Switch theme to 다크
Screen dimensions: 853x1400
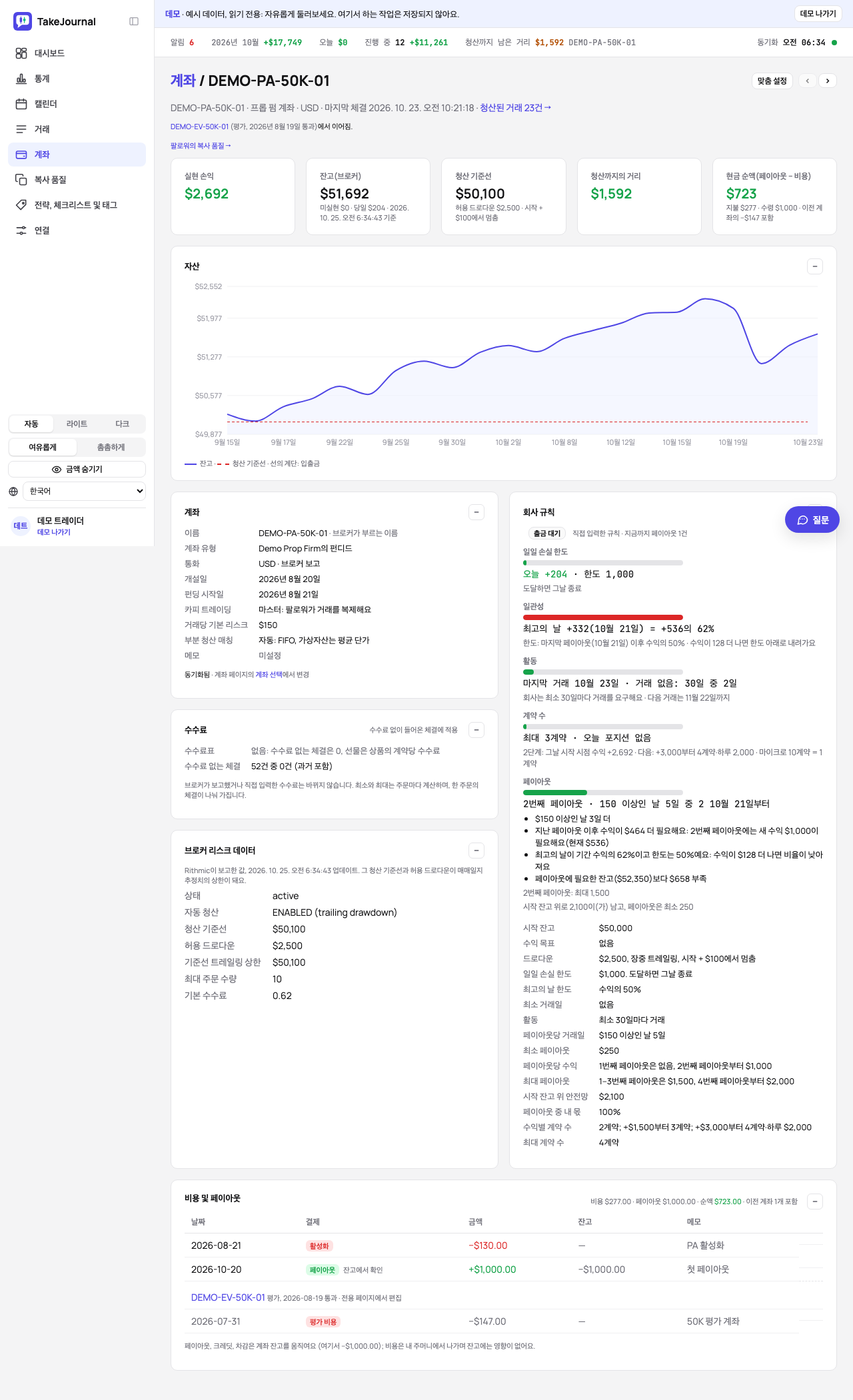coord(122,424)
